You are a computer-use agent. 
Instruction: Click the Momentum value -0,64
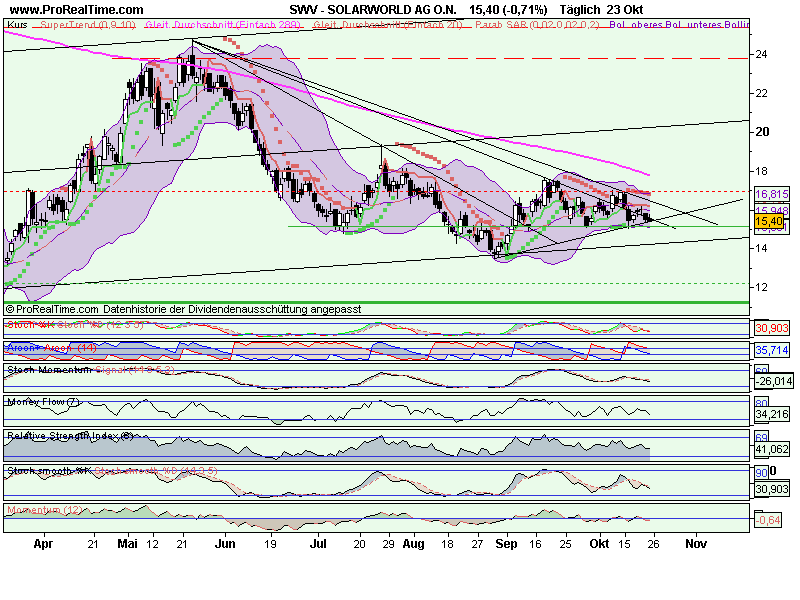point(768,520)
